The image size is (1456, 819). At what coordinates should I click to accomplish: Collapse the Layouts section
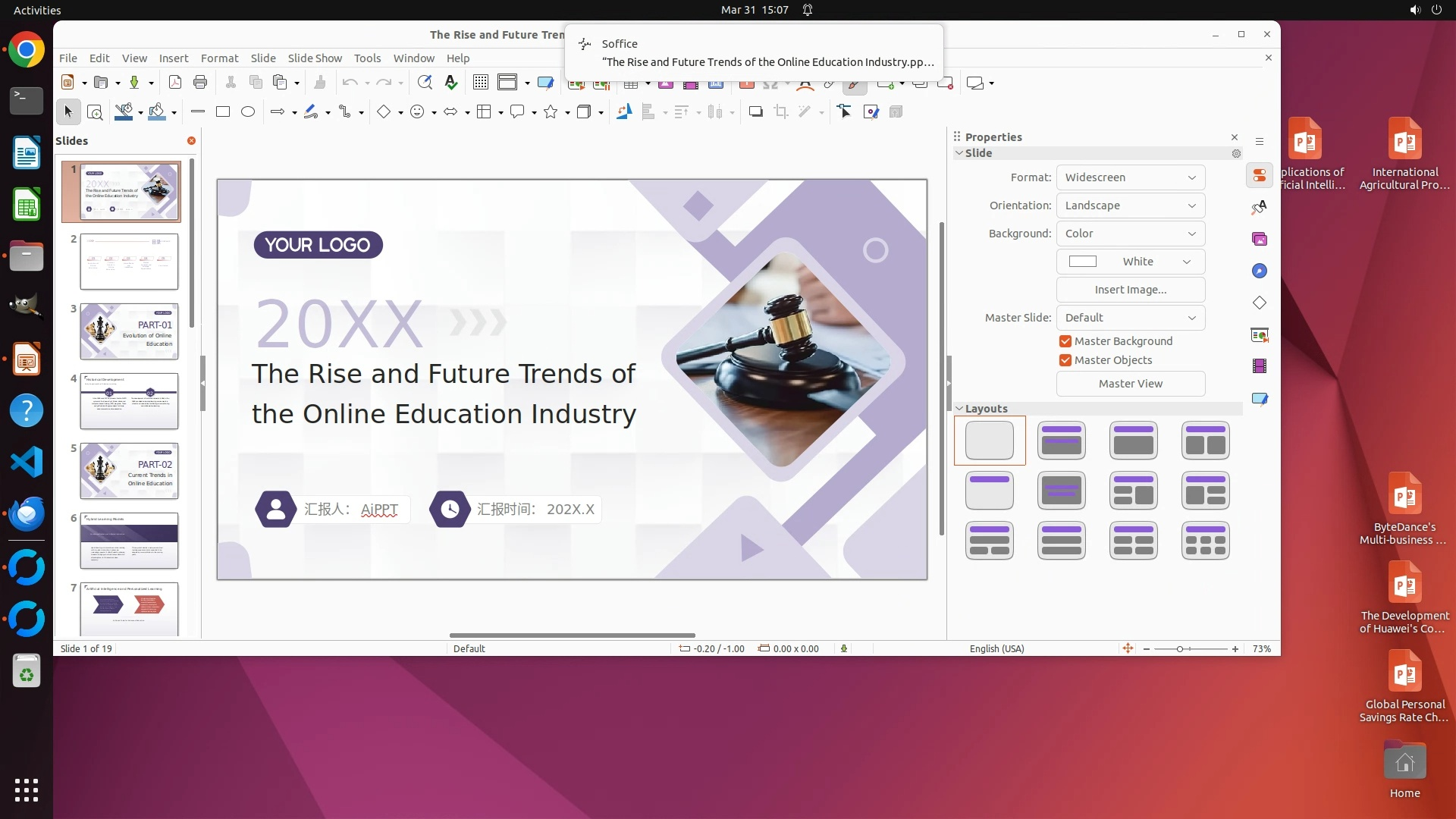960,409
